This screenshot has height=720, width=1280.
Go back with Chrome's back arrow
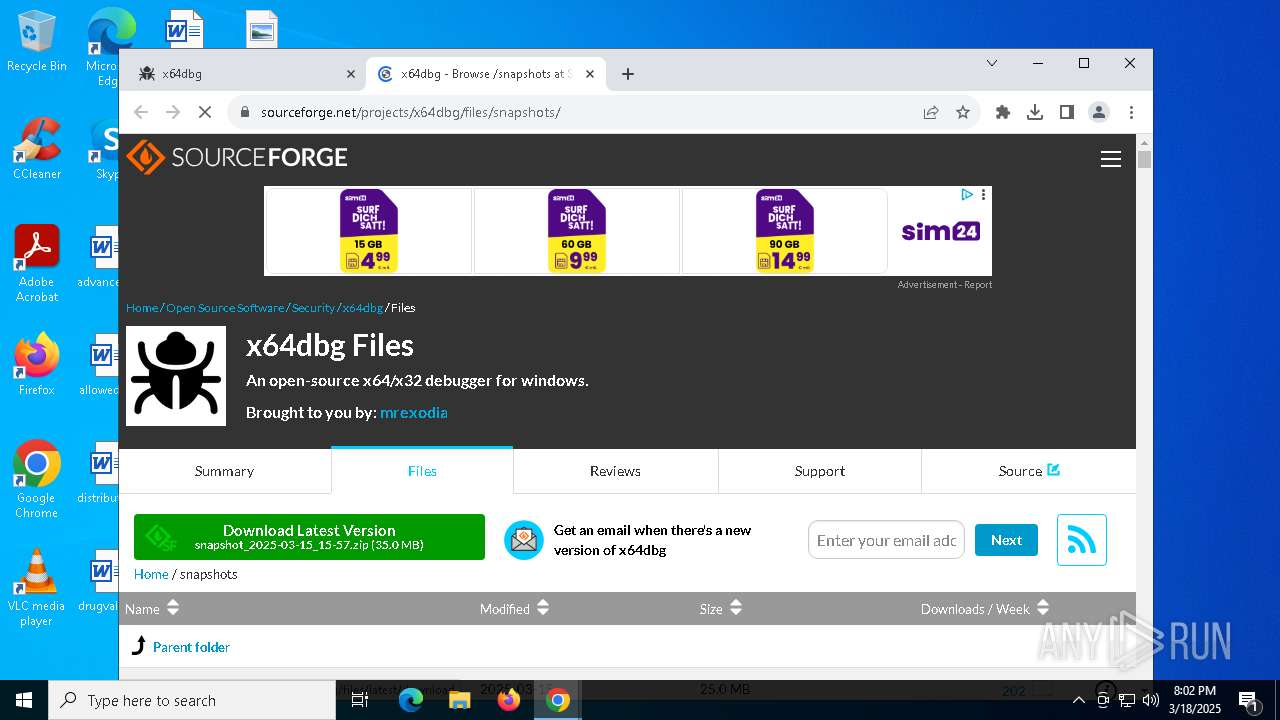[x=141, y=112]
